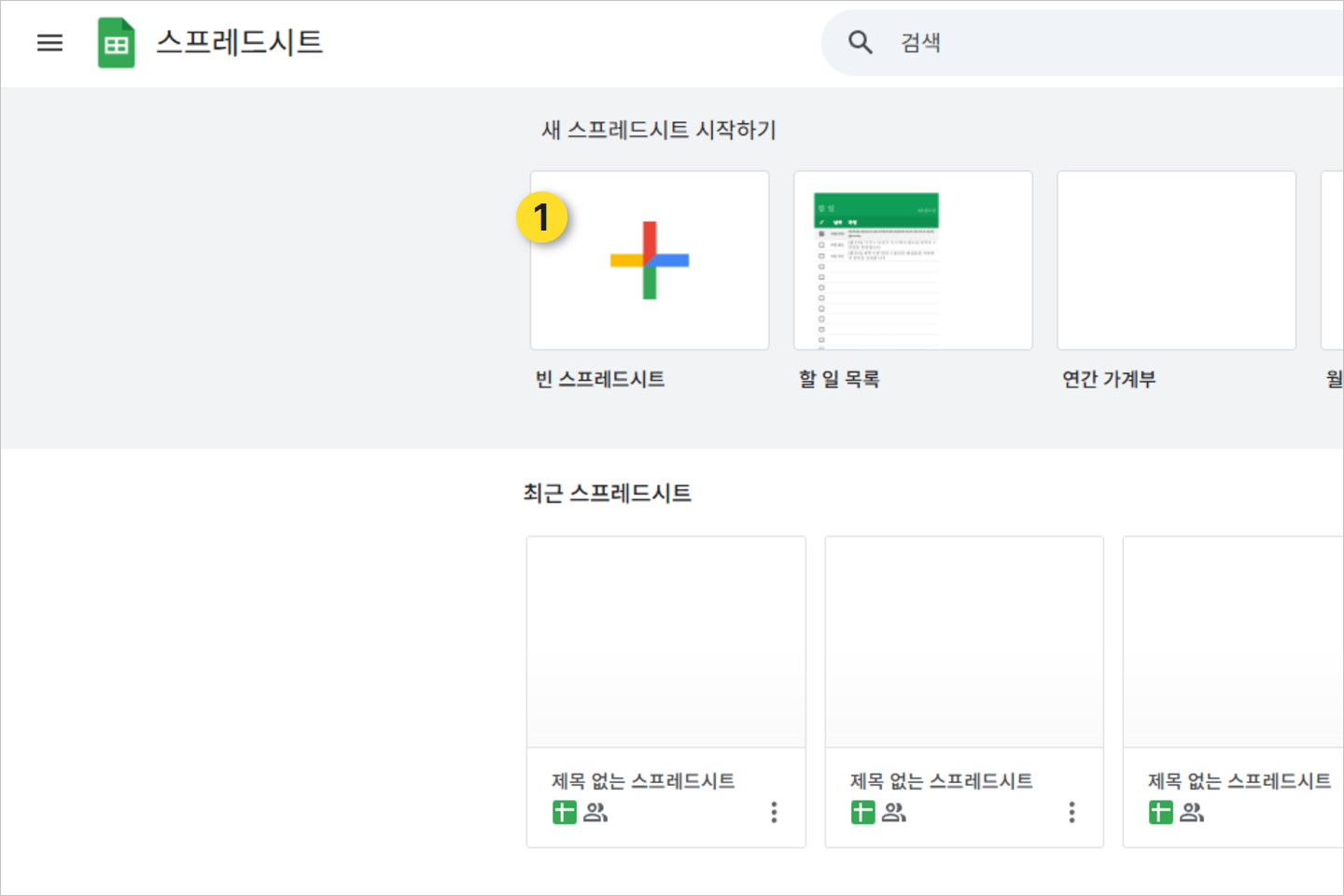Click the 스프레드시트 app title

point(240,42)
